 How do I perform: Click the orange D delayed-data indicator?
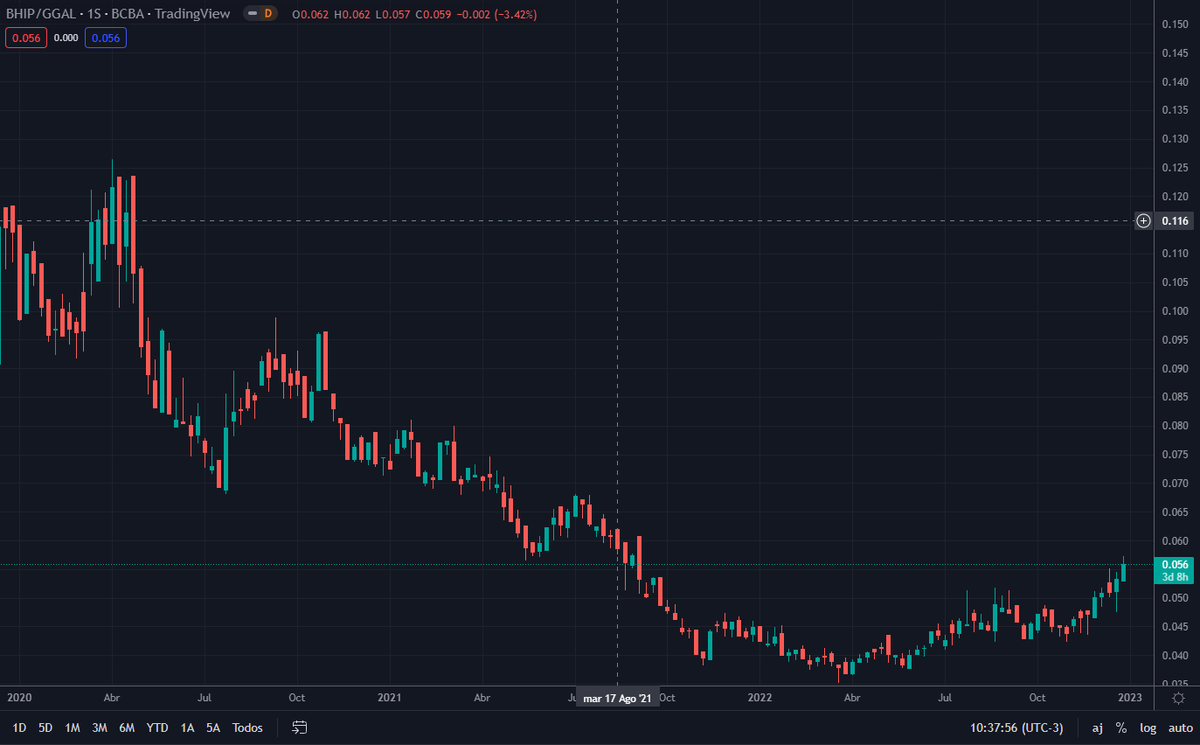tap(268, 13)
